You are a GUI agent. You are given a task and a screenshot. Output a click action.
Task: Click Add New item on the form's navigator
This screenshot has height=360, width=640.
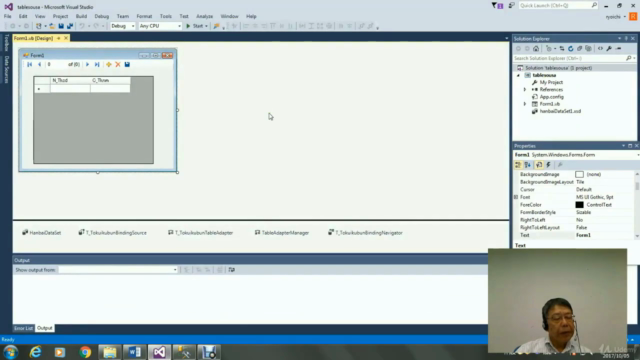click(109, 64)
